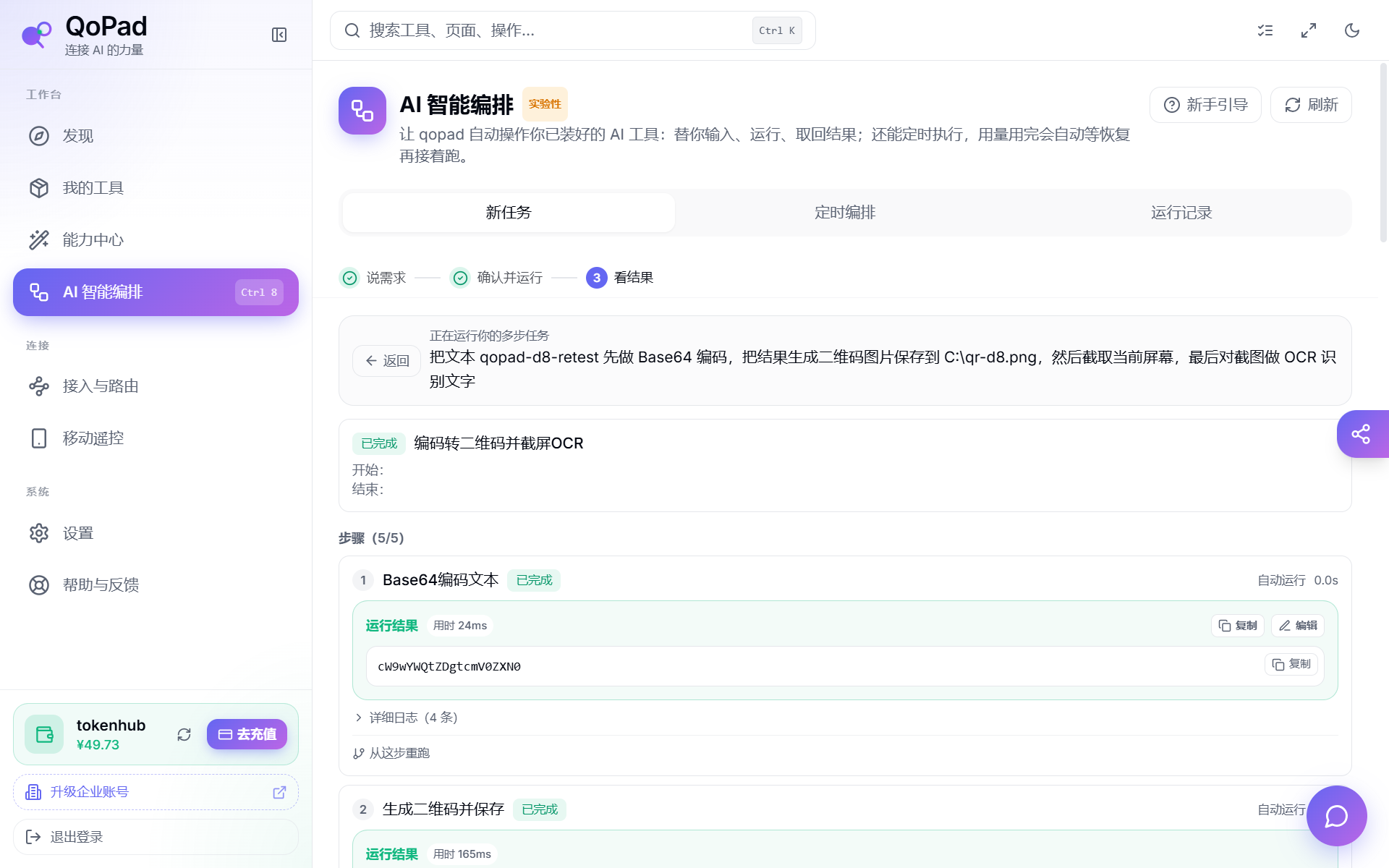This screenshot has width=1389, height=868.
Task: Click the 步骤 (5/5) heading
Action: (371, 538)
